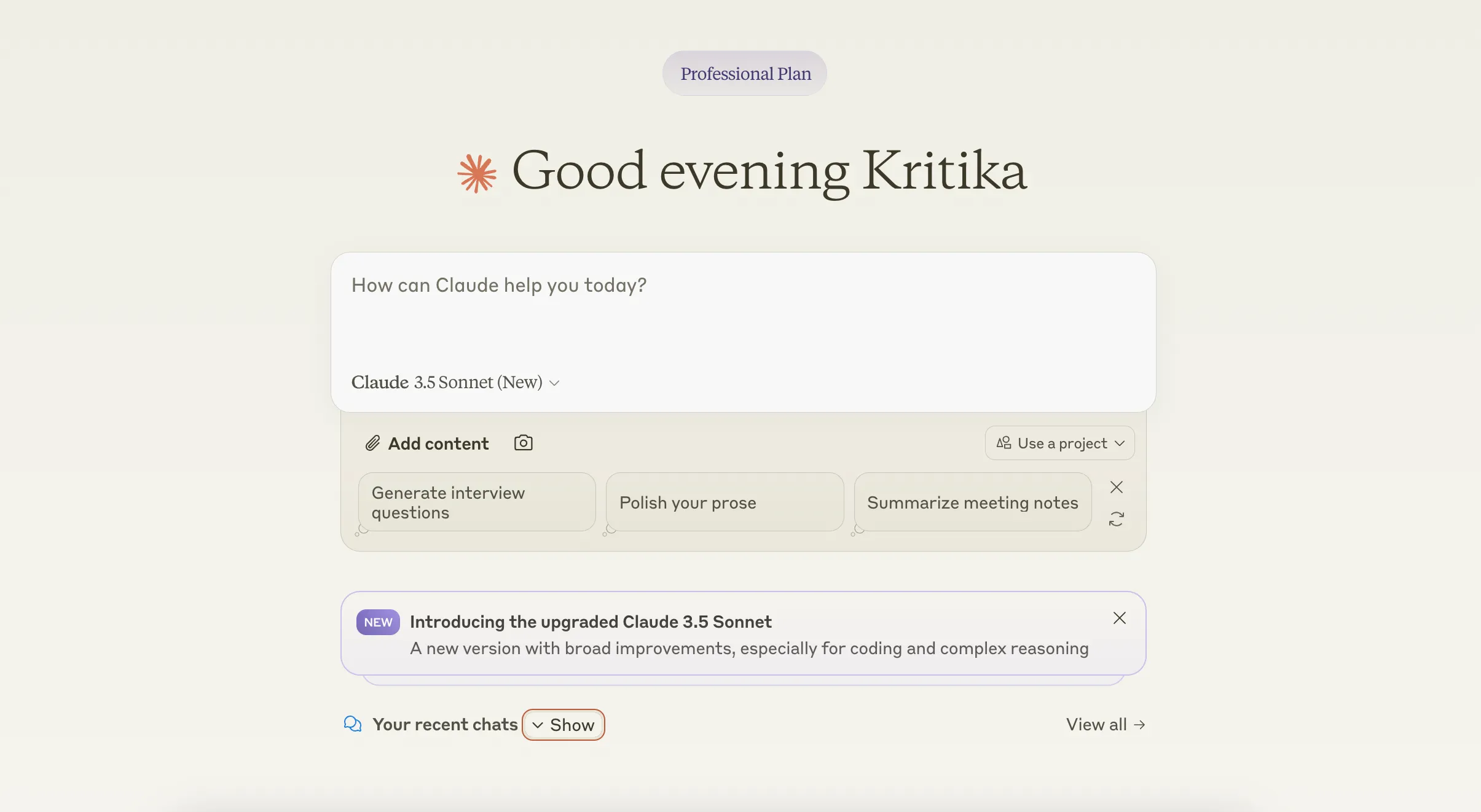
Task: Click the Professional Plan badge
Action: coord(745,73)
